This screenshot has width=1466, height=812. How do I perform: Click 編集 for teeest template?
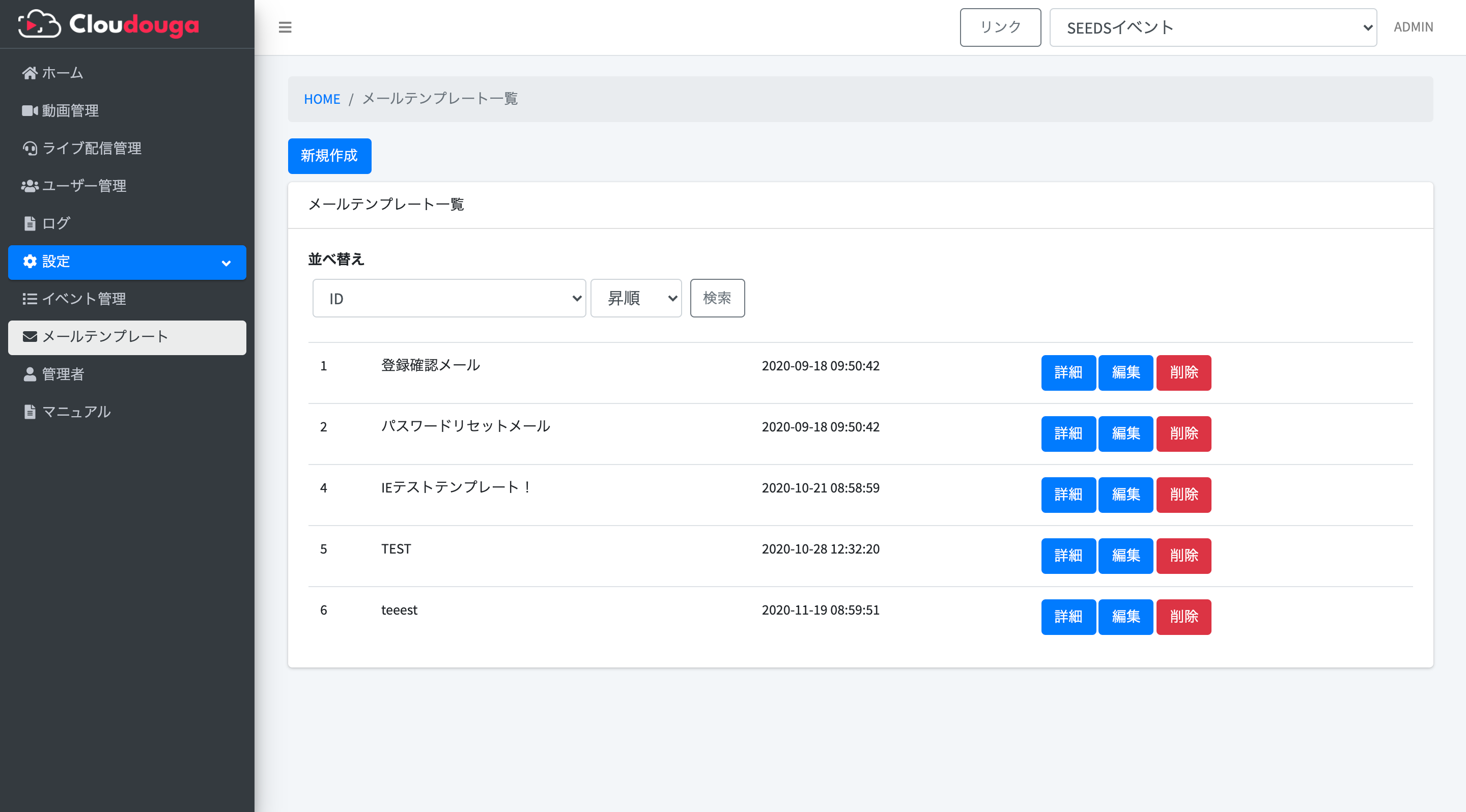point(1125,617)
